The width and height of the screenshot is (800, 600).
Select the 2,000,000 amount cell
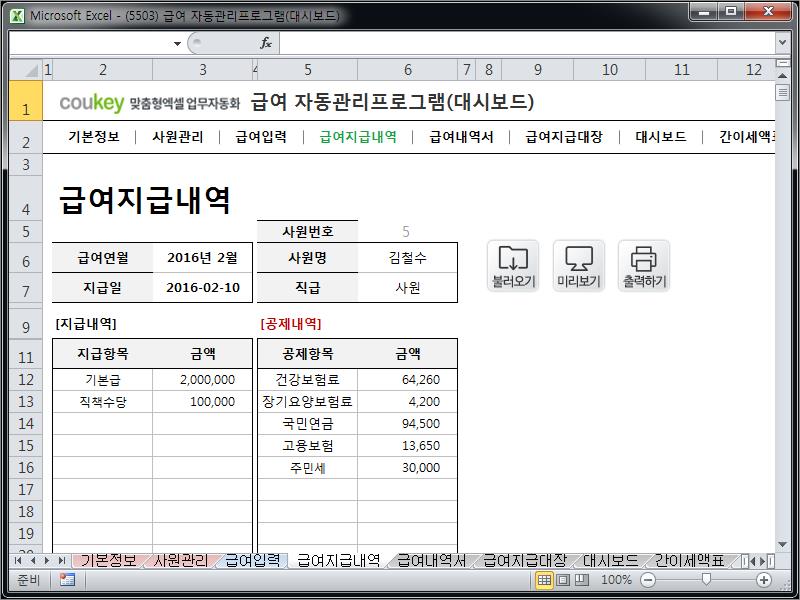[x=203, y=380]
